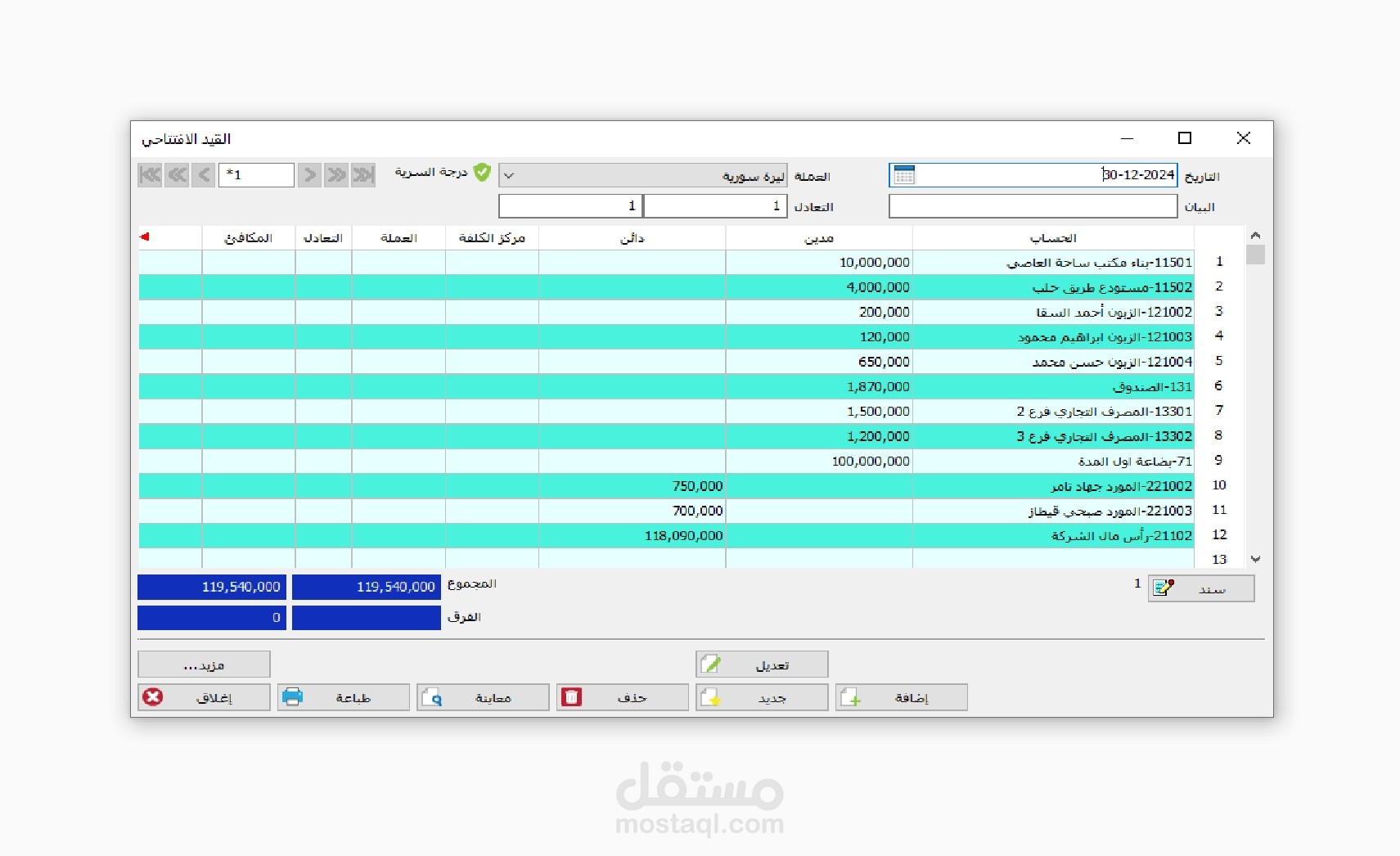Click the إغلاق close button

click(204, 697)
